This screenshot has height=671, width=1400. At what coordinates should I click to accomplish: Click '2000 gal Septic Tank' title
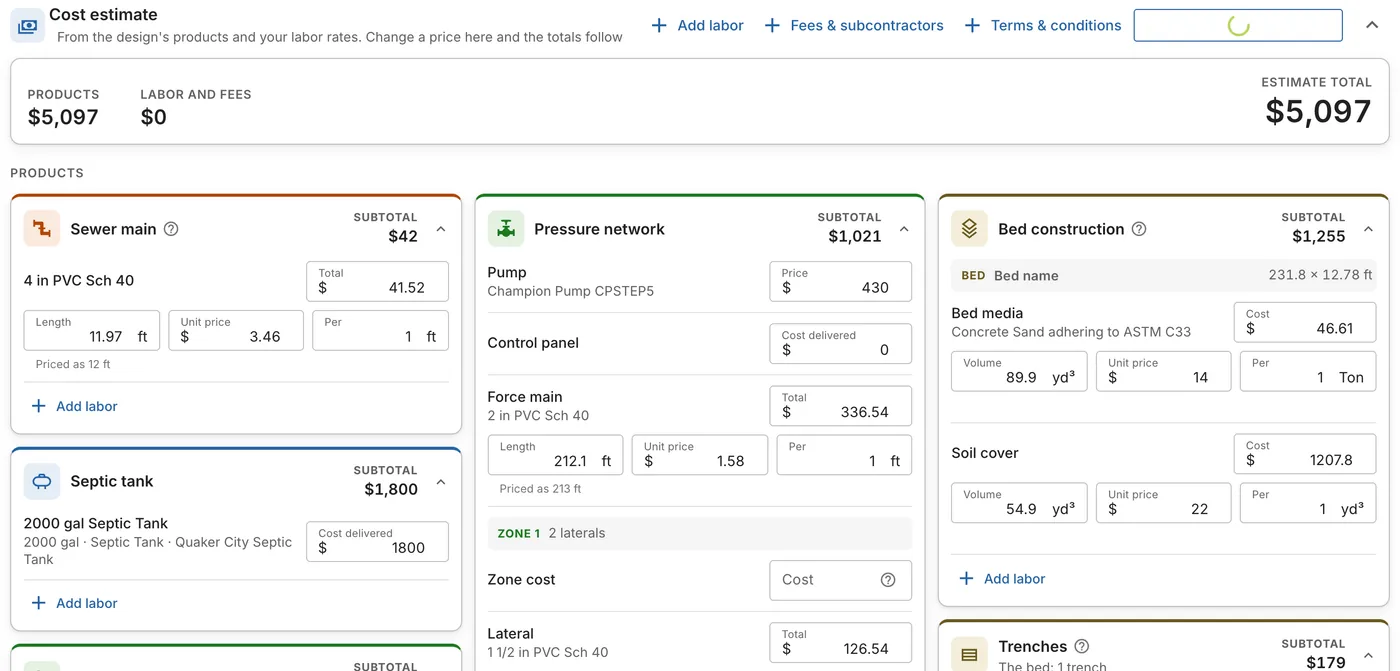coord(96,523)
